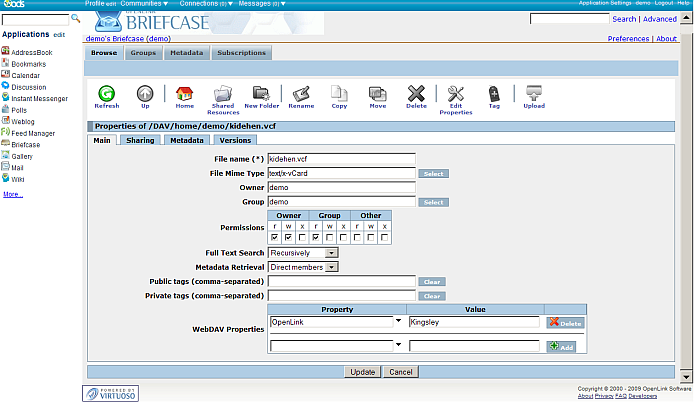700x413 pixels.
Task: Open the Versions tab
Action: (x=235, y=141)
